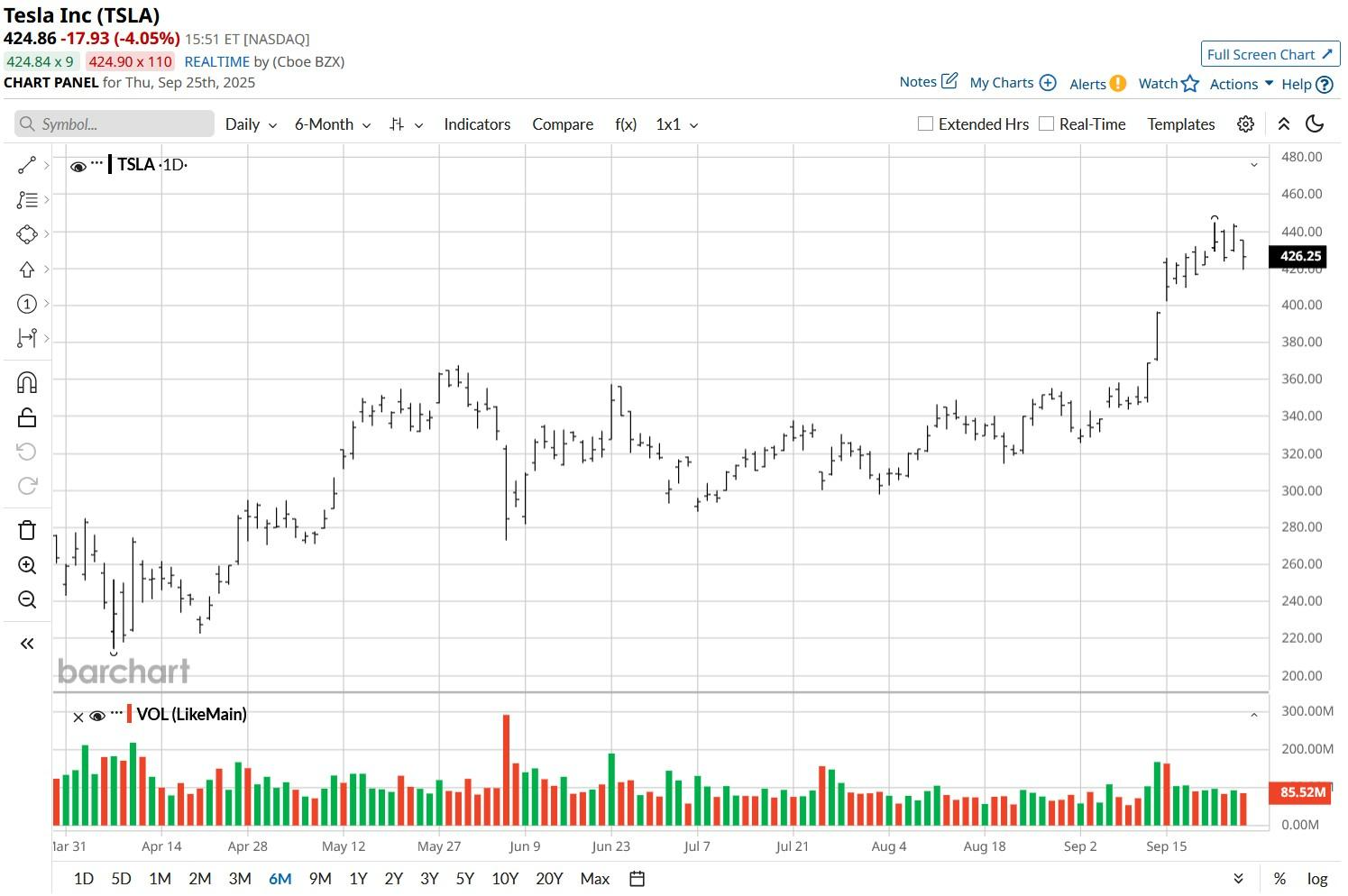The width and height of the screenshot is (1348, 896).
Task: Select the 5D time range
Action: coord(122,879)
